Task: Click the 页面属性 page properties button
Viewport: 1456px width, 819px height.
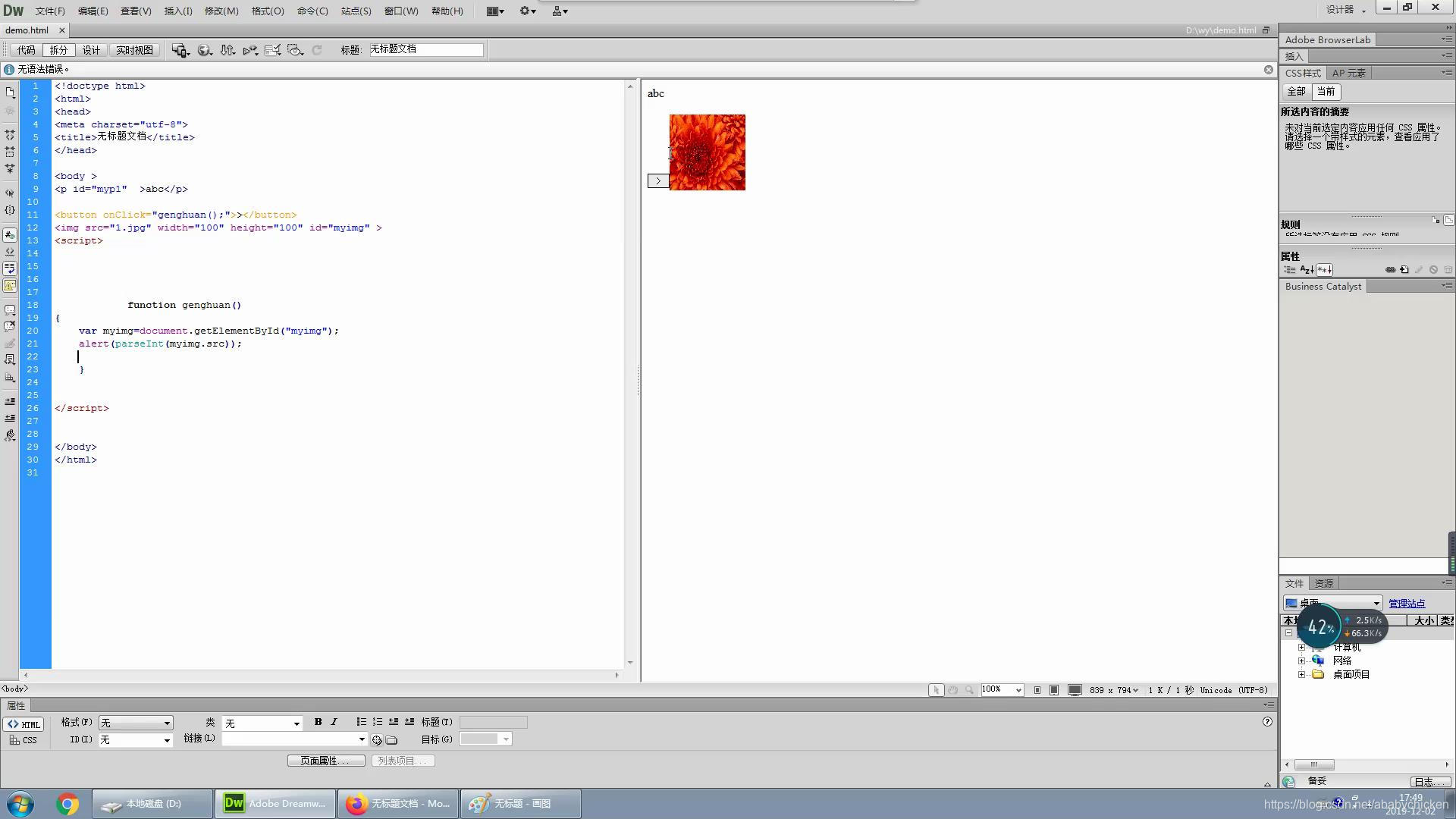Action: (325, 761)
